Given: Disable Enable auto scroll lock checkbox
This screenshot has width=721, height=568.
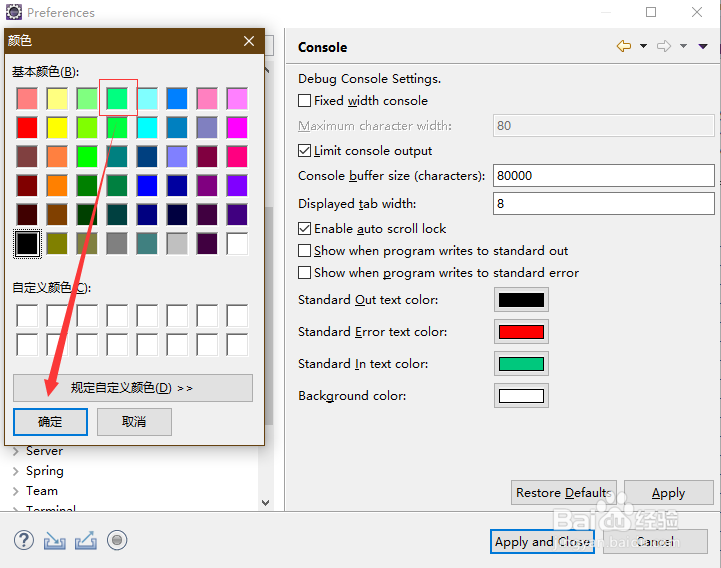Looking at the screenshot, I should click(x=305, y=229).
